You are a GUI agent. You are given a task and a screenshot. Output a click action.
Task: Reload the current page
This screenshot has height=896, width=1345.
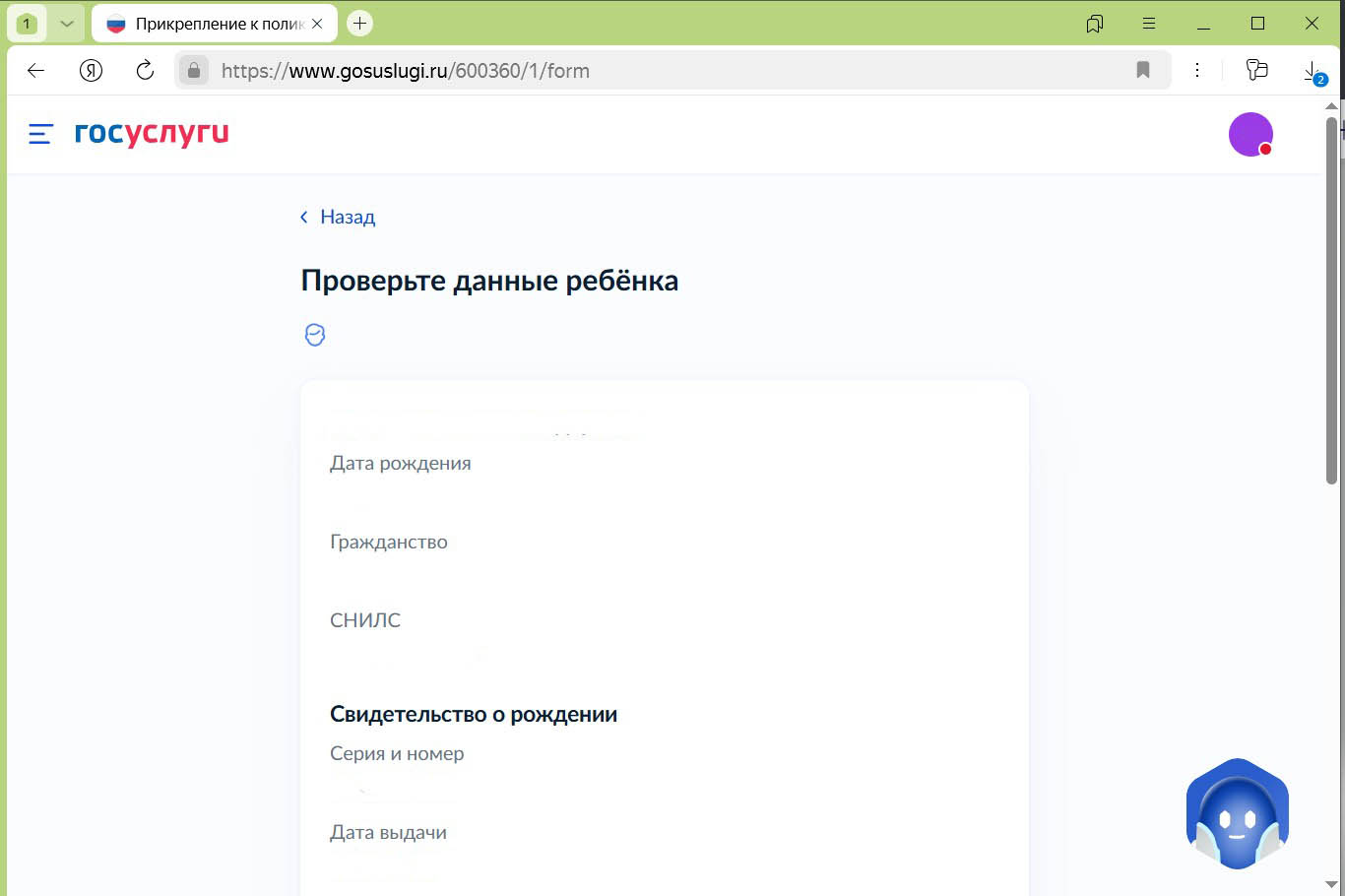point(145,70)
